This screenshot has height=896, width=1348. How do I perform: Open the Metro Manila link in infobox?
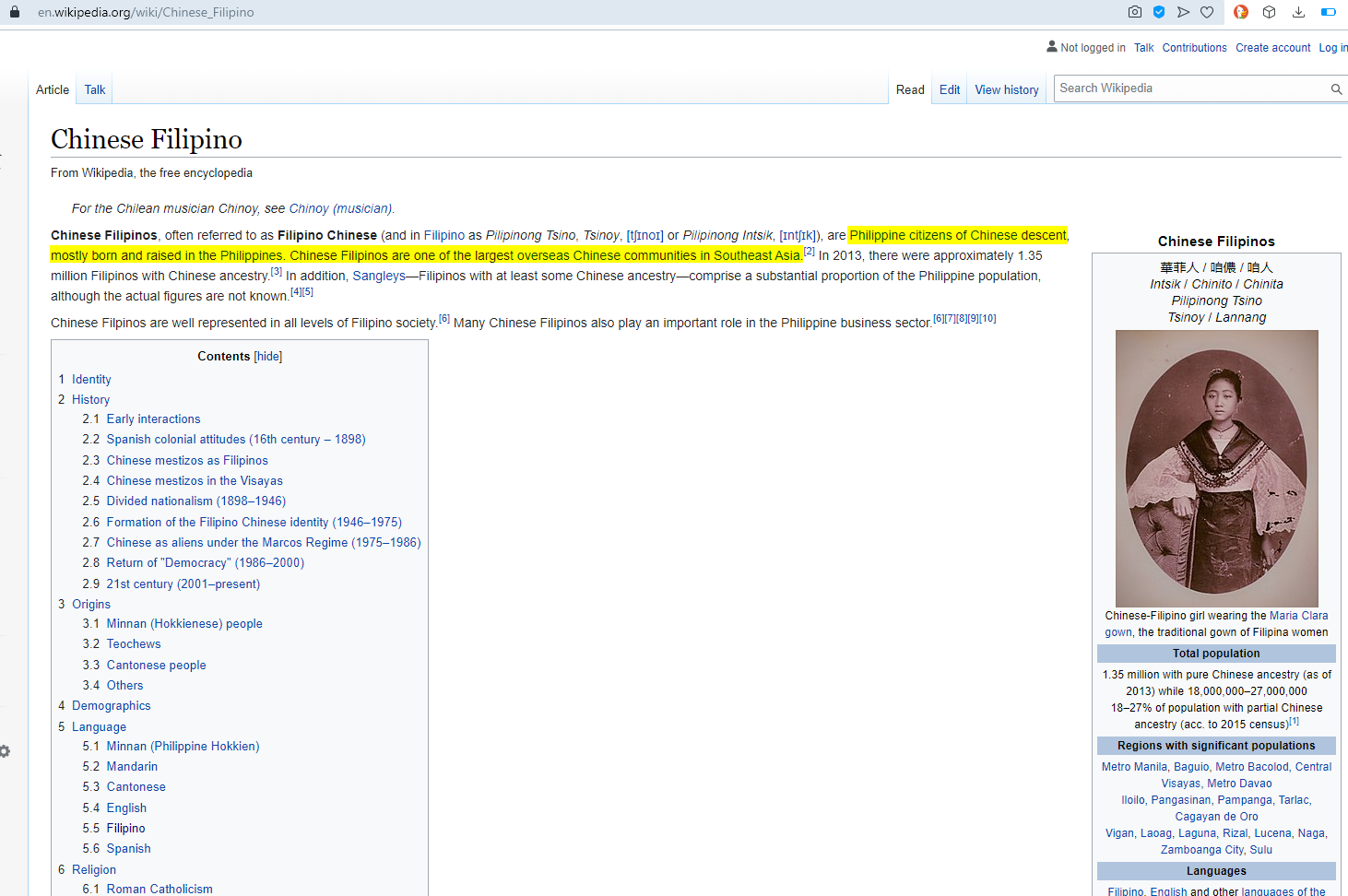[x=1134, y=767]
